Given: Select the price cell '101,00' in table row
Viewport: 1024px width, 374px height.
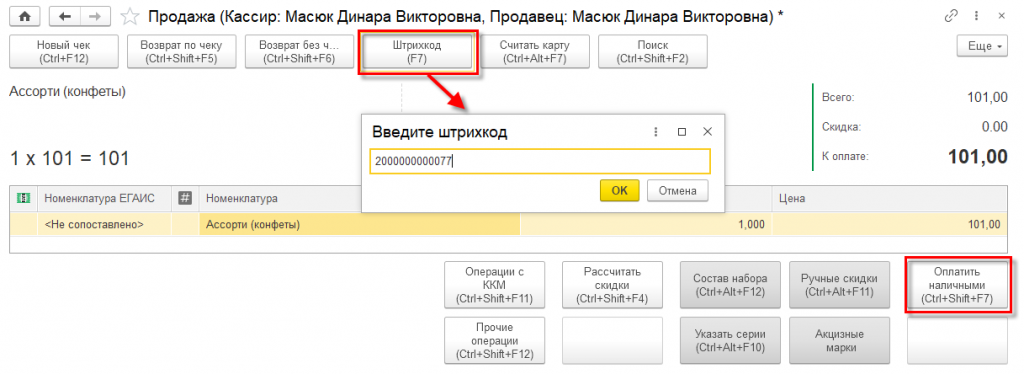Looking at the screenshot, I should coord(889,225).
